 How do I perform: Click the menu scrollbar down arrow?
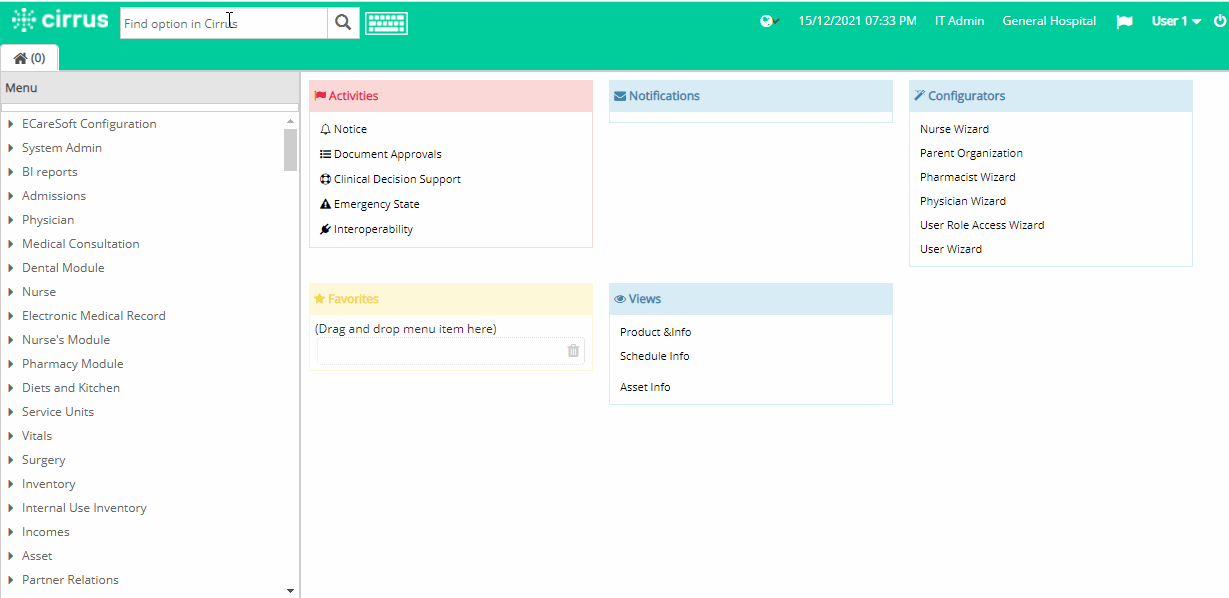(291, 591)
